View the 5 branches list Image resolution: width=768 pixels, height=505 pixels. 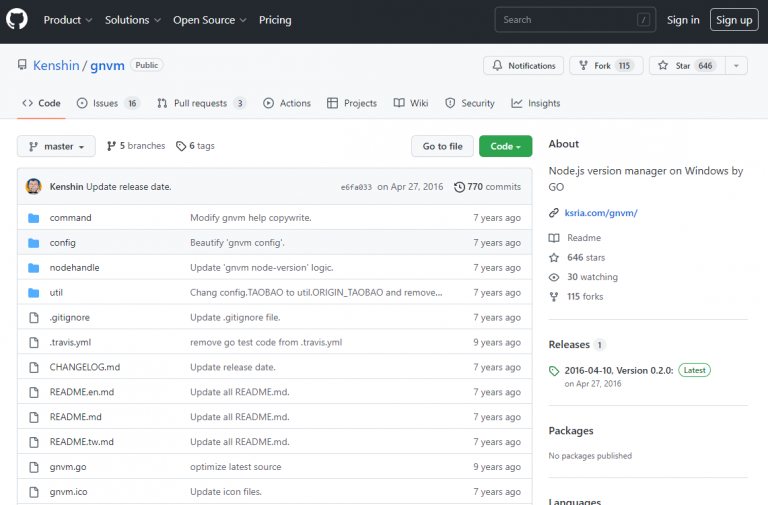click(136, 146)
